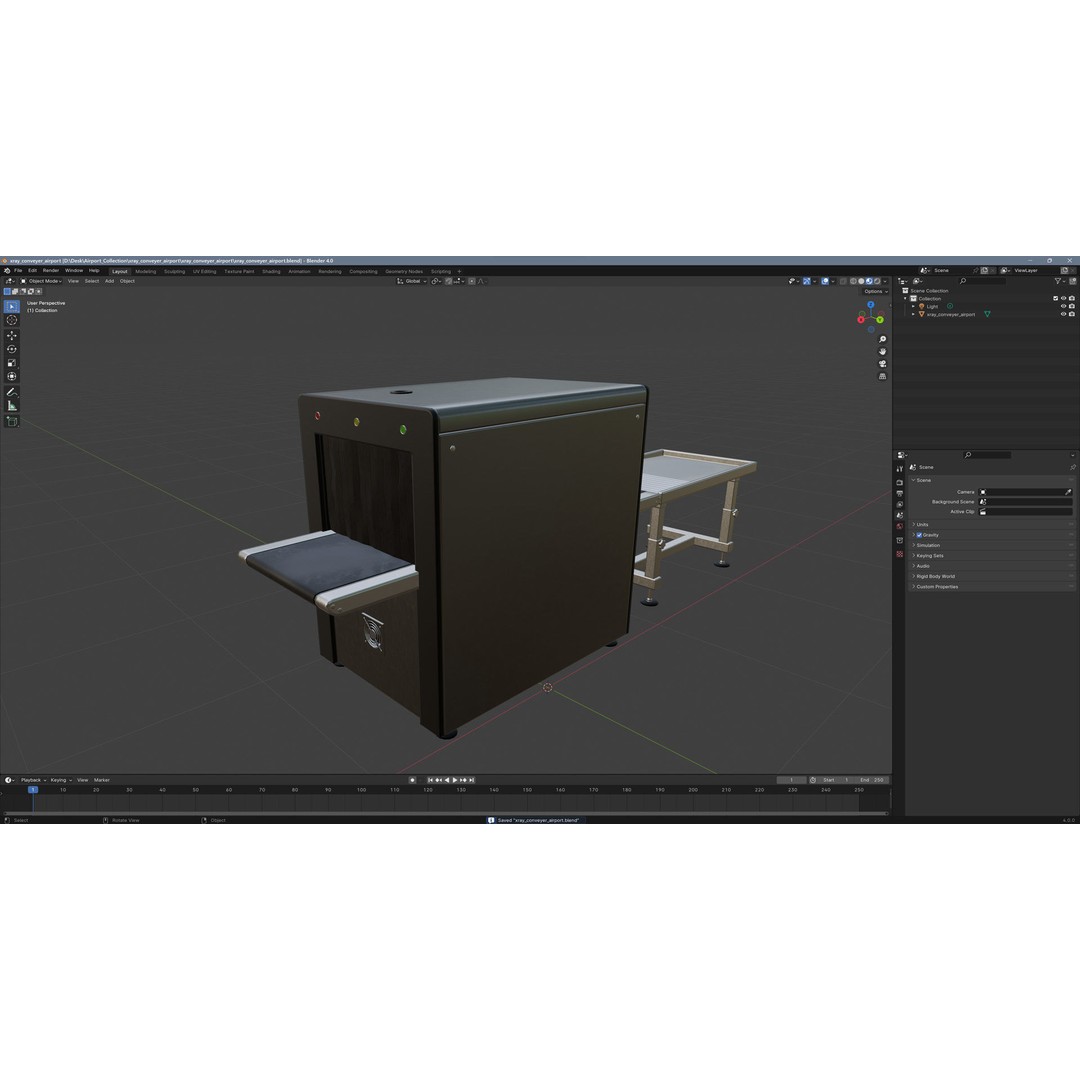
Task: Open the Output properties tab
Action: pos(900,494)
